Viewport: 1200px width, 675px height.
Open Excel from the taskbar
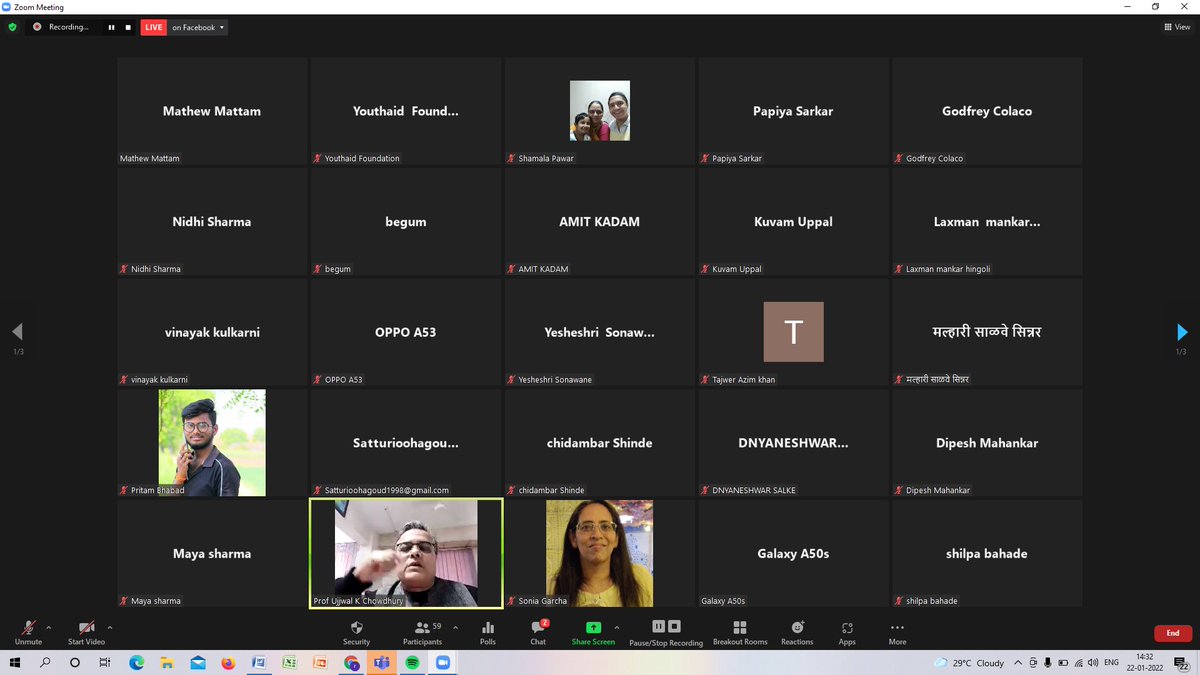click(x=289, y=662)
